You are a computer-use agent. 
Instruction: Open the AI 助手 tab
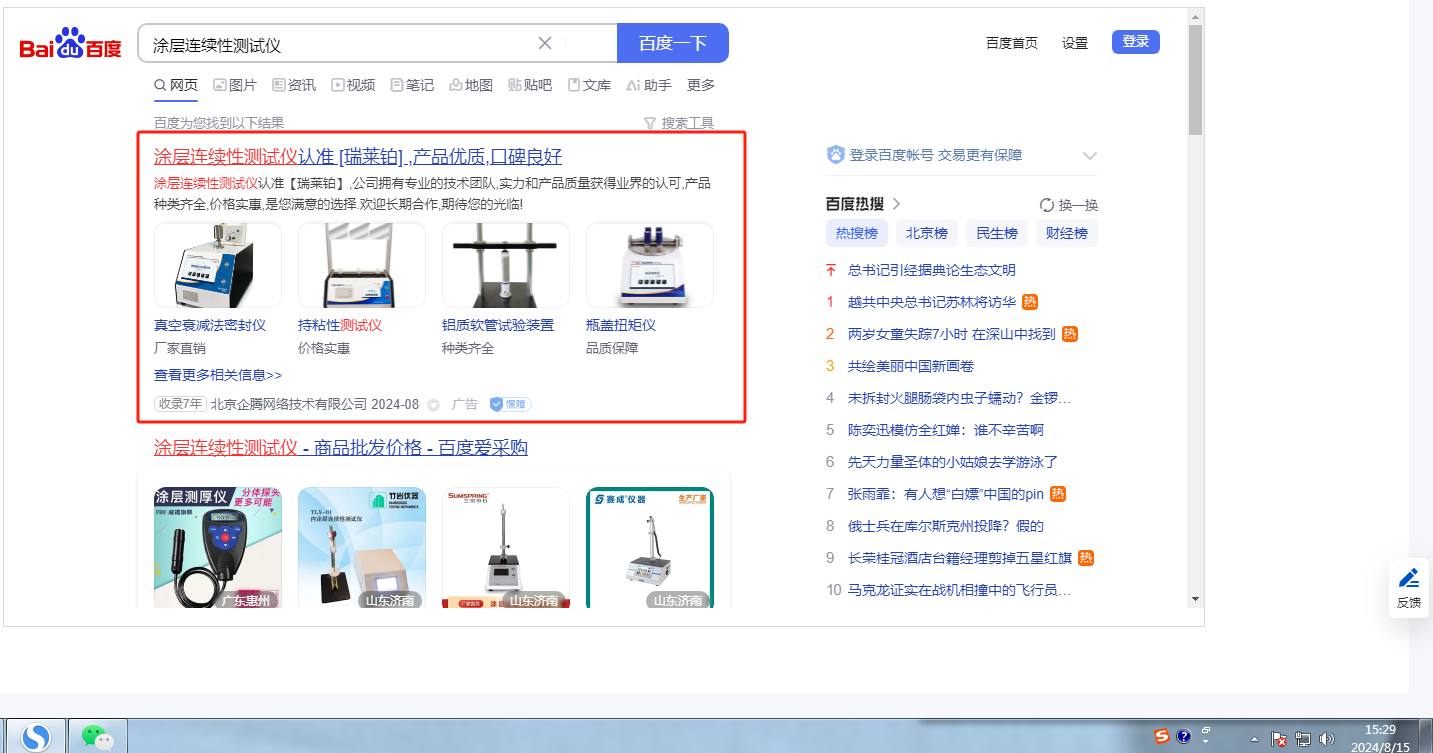point(649,85)
